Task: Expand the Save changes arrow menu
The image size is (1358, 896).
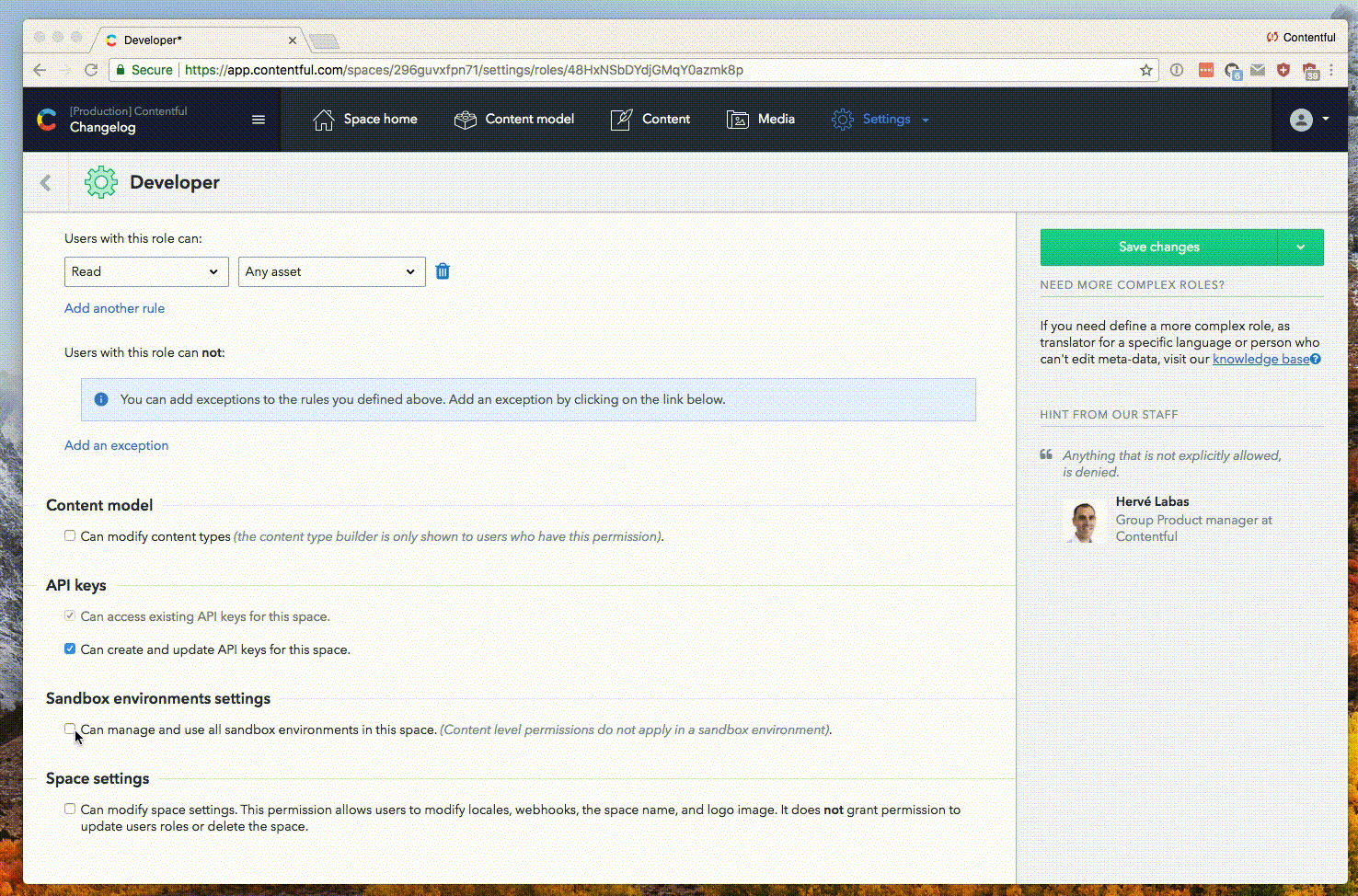Action: pos(1301,247)
